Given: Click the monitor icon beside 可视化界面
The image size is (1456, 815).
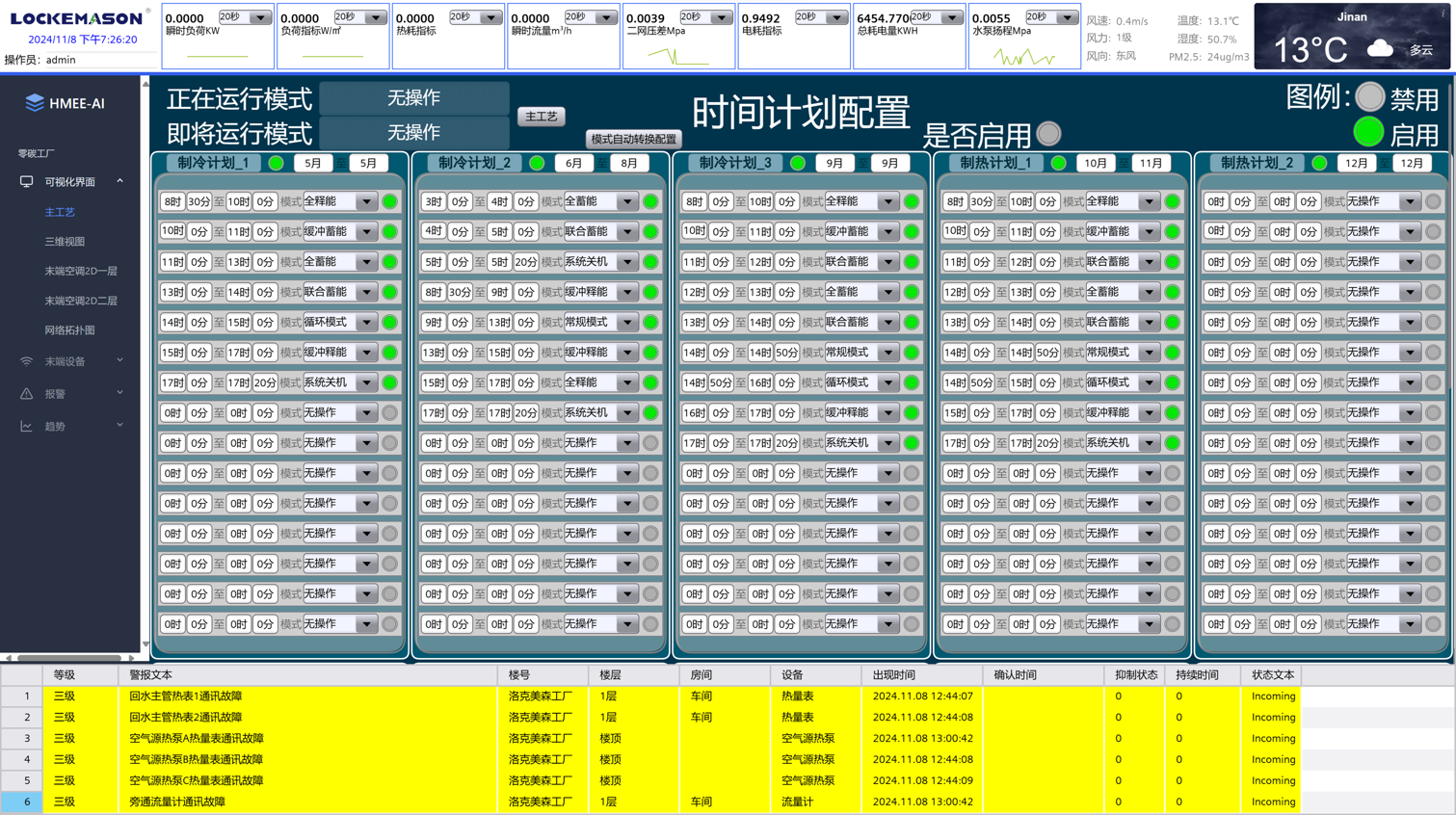Looking at the screenshot, I should [26, 182].
